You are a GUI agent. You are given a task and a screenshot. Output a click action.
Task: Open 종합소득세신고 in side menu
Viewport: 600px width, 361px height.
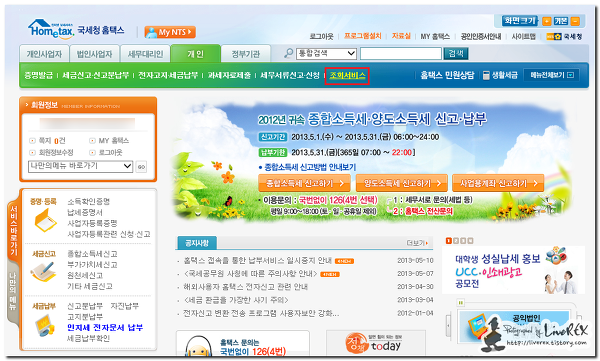point(92,254)
